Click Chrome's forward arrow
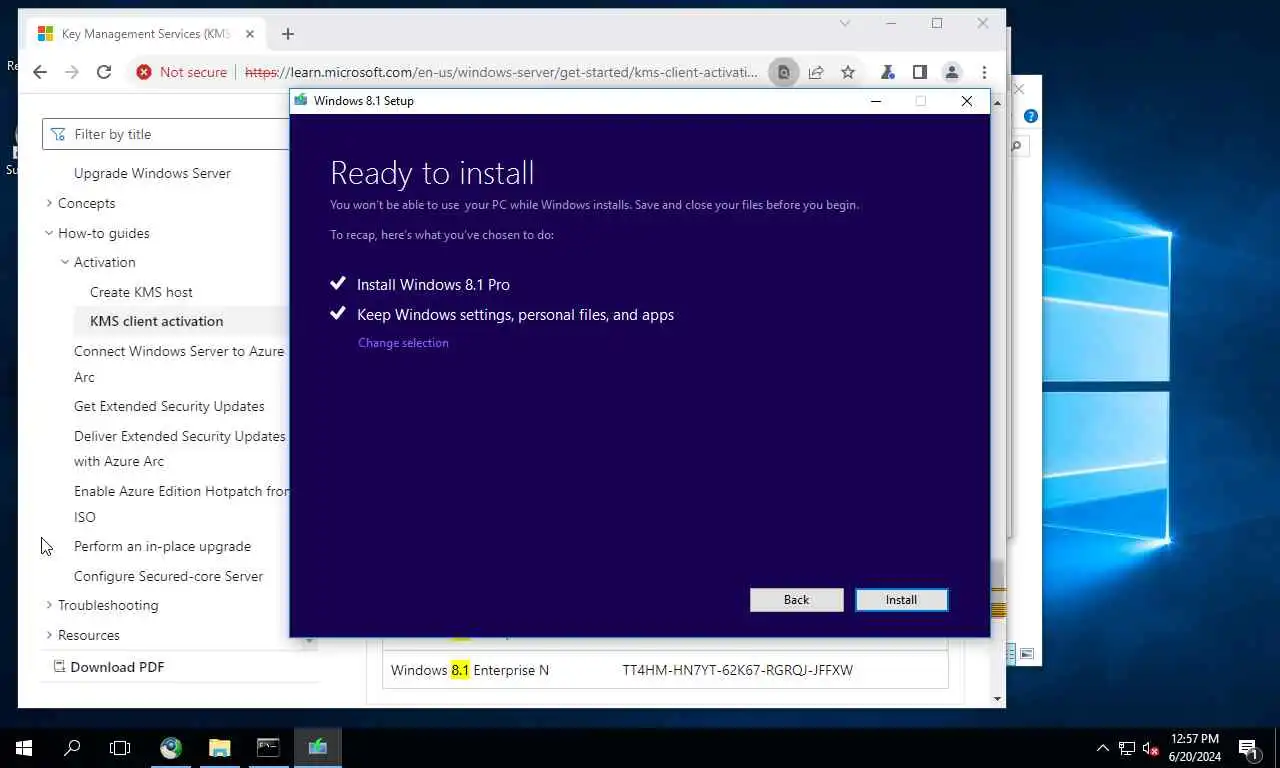The image size is (1280, 768). pyautogui.click(x=72, y=72)
